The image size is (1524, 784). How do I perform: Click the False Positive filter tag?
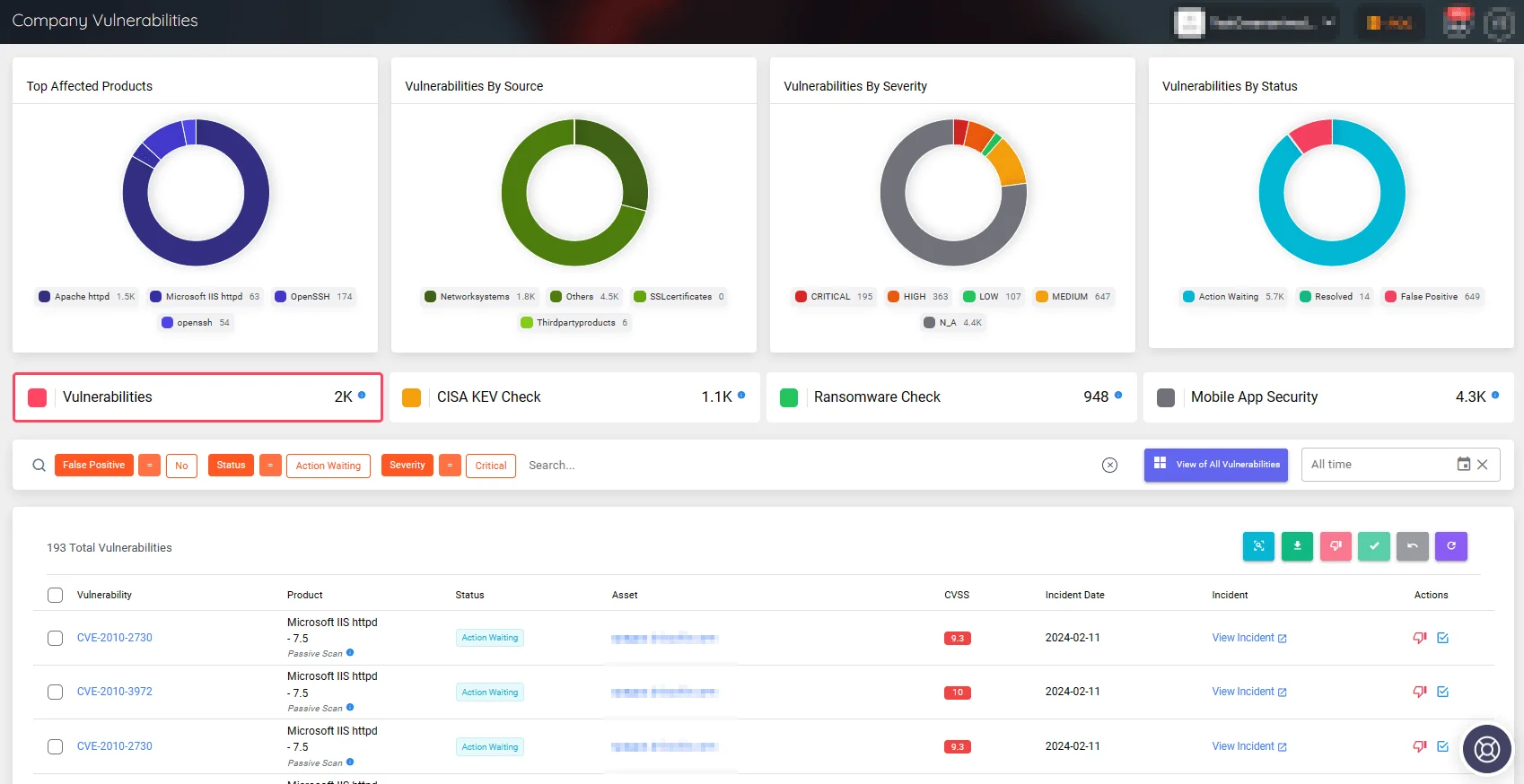94,465
